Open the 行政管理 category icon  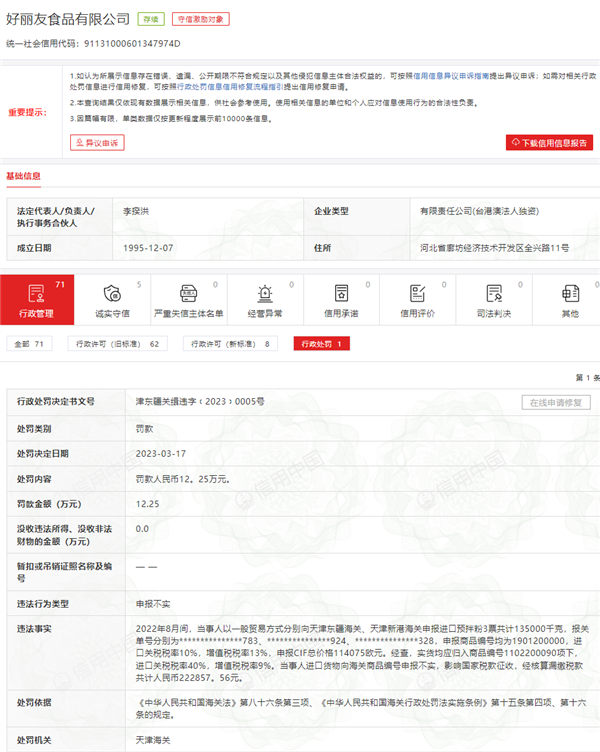[x=36, y=294]
